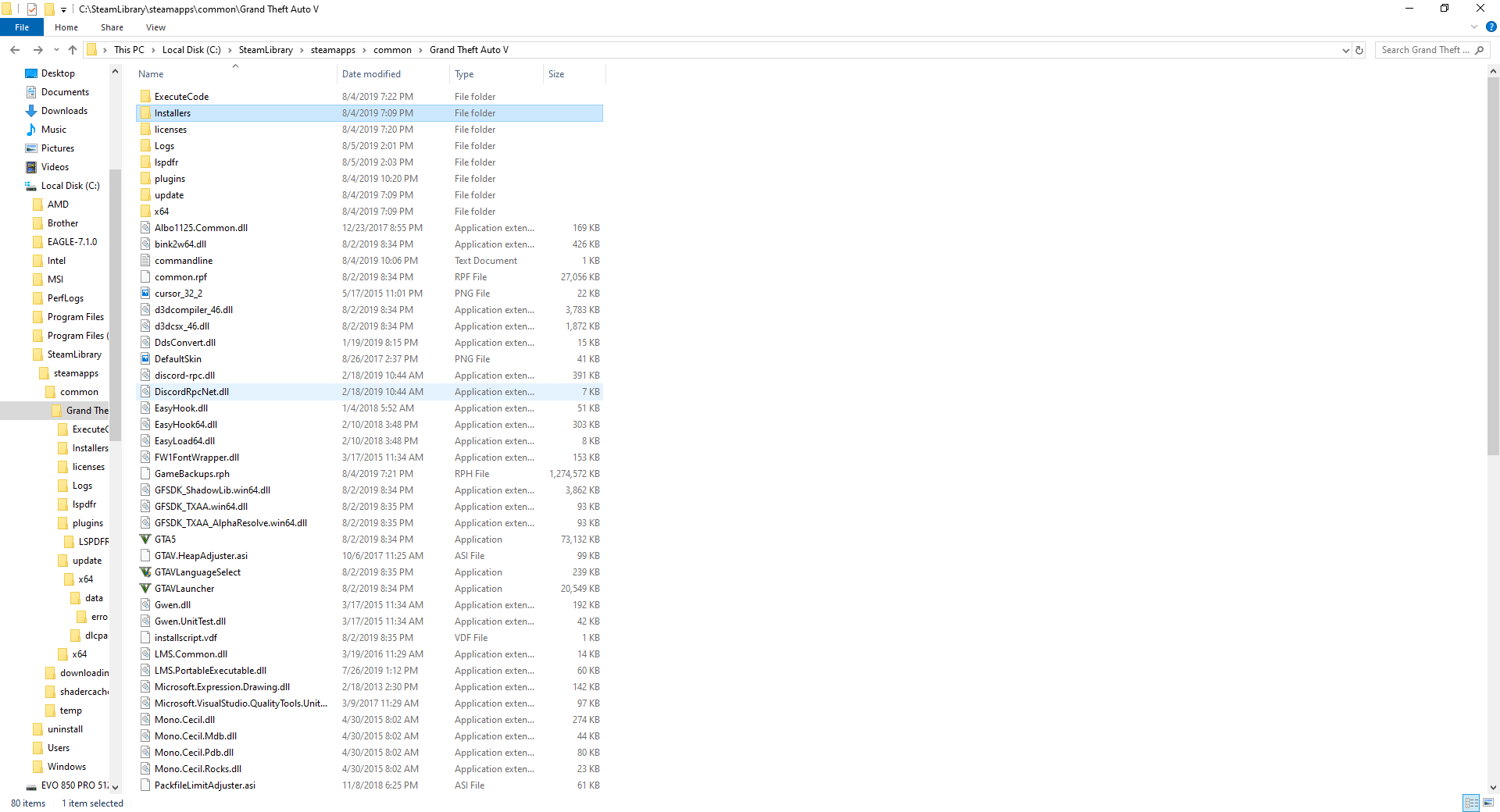Expand the breadcrumb chevron after common
This screenshot has height=812, width=1500.
click(420, 50)
